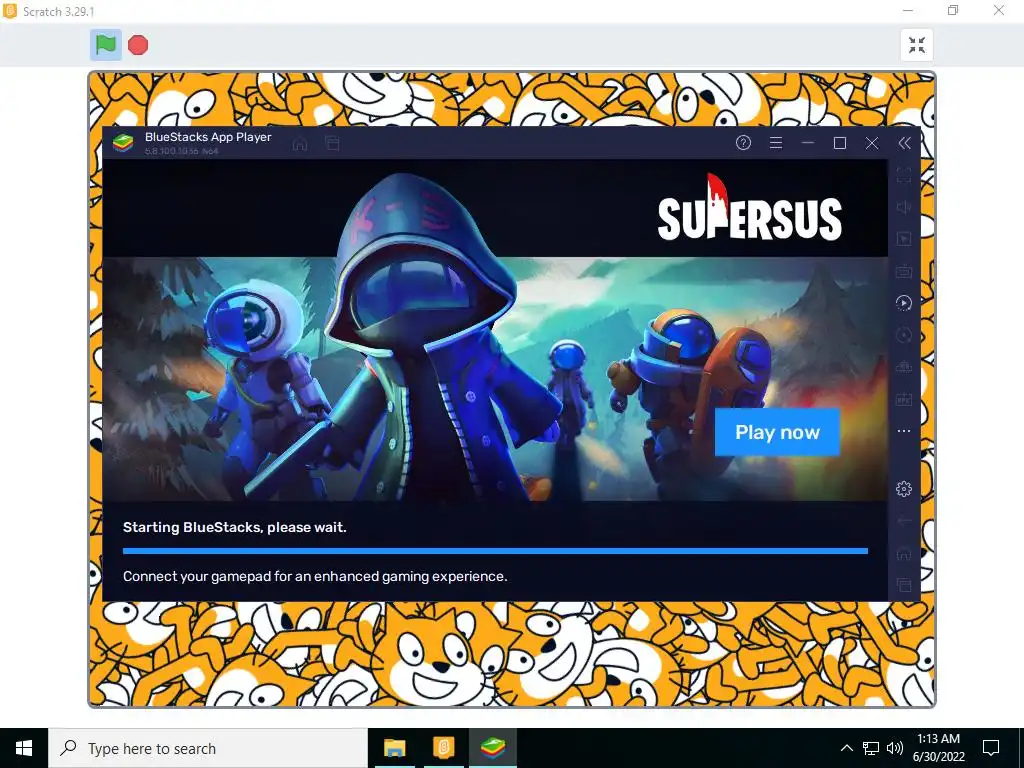Open File Explorer from the taskbar
The image size is (1024, 768).
(x=394, y=748)
